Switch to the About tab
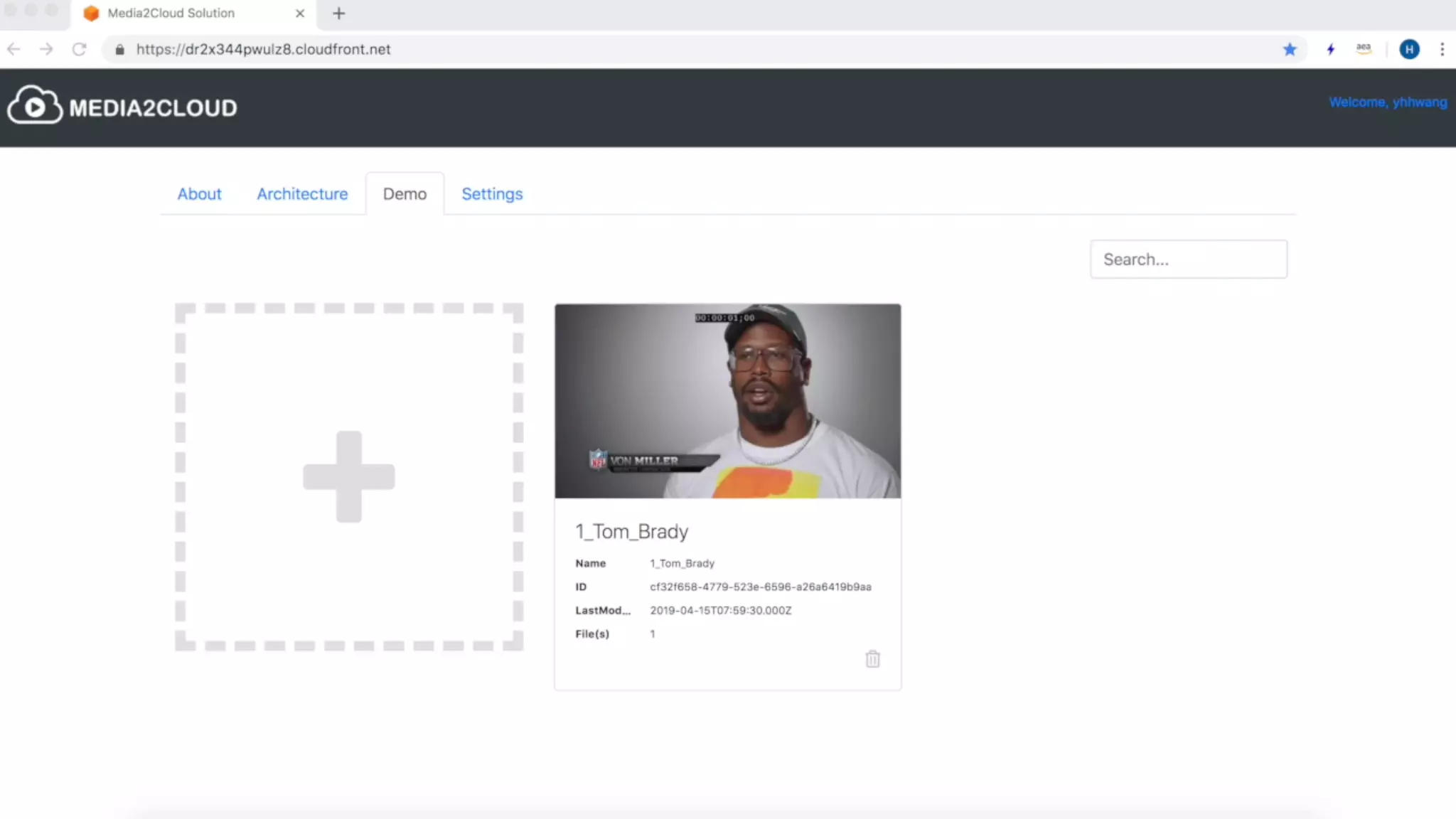 [199, 194]
